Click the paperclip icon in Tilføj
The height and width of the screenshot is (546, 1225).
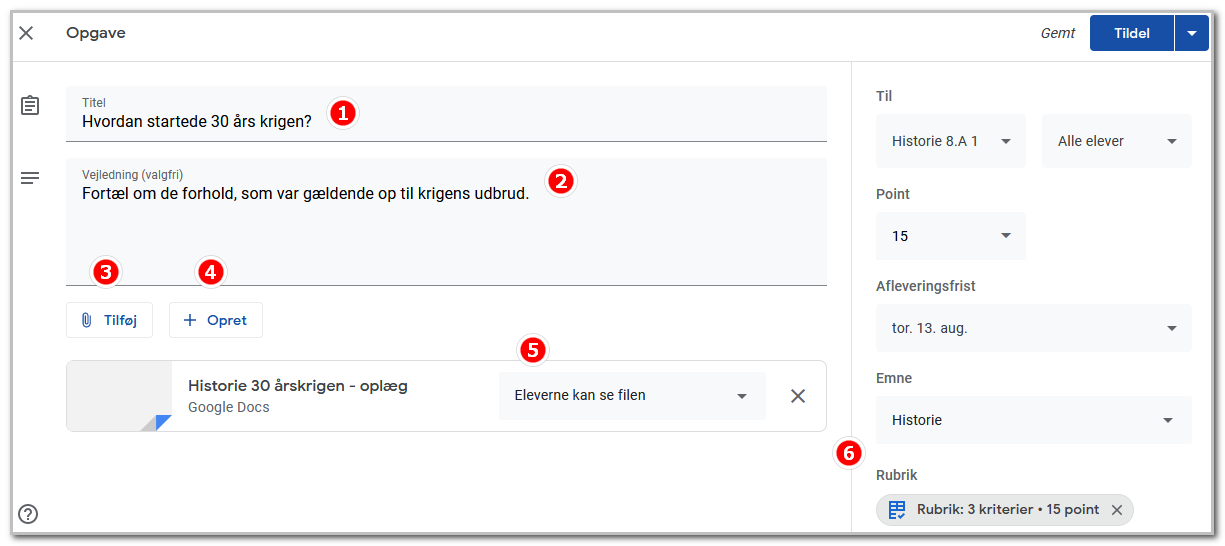click(x=86, y=320)
